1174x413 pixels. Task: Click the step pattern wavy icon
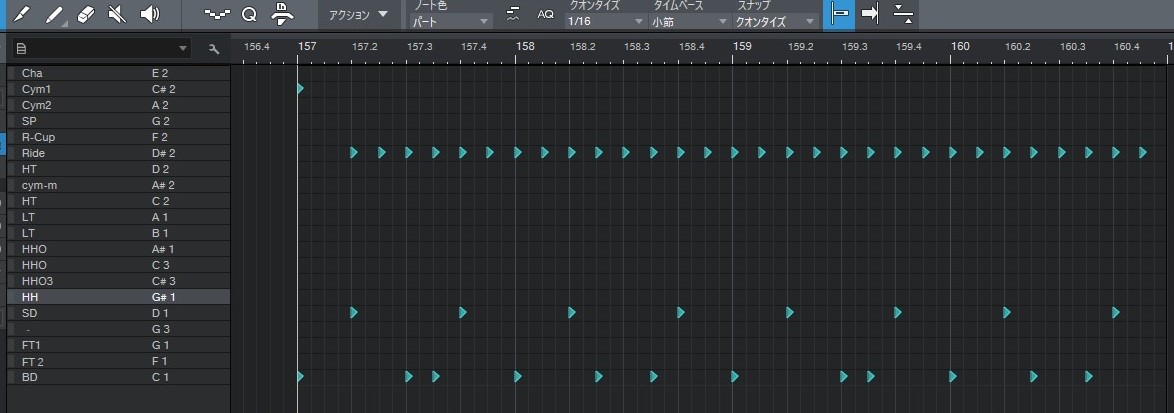[x=218, y=14]
